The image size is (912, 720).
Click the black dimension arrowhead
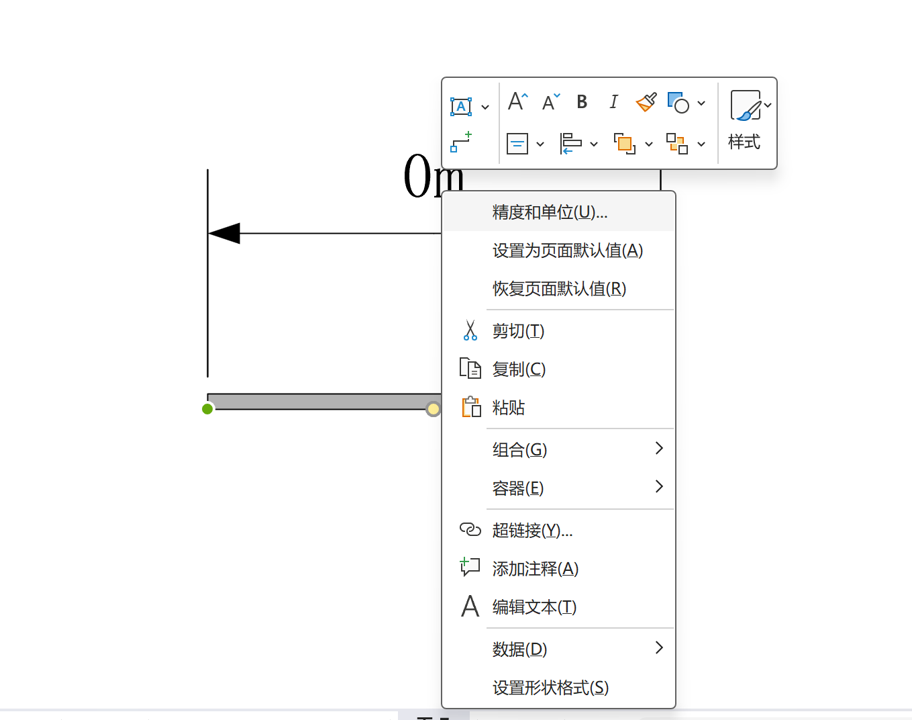pos(224,233)
